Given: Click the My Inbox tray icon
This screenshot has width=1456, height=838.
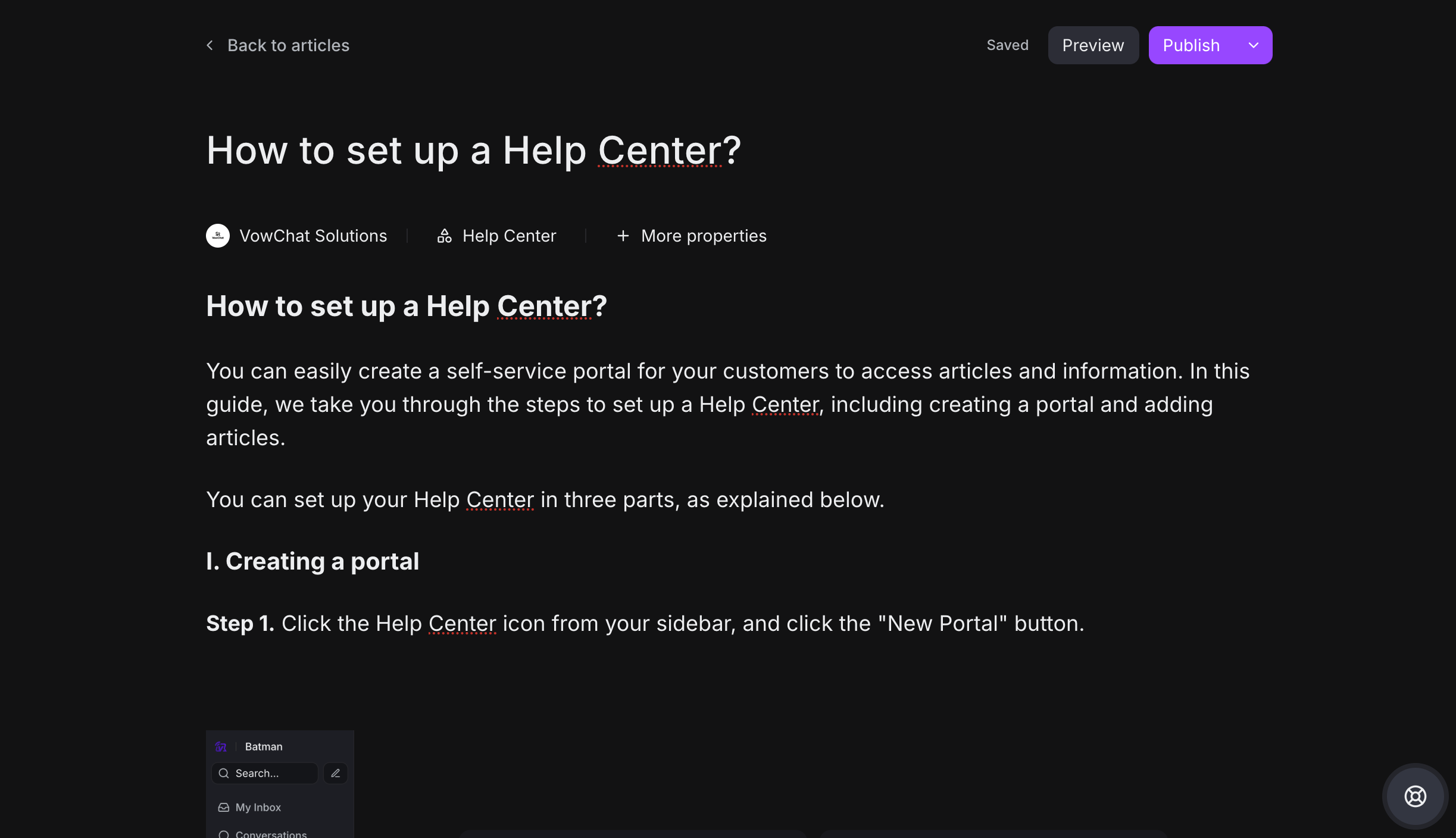Looking at the screenshot, I should click(224, 807).
